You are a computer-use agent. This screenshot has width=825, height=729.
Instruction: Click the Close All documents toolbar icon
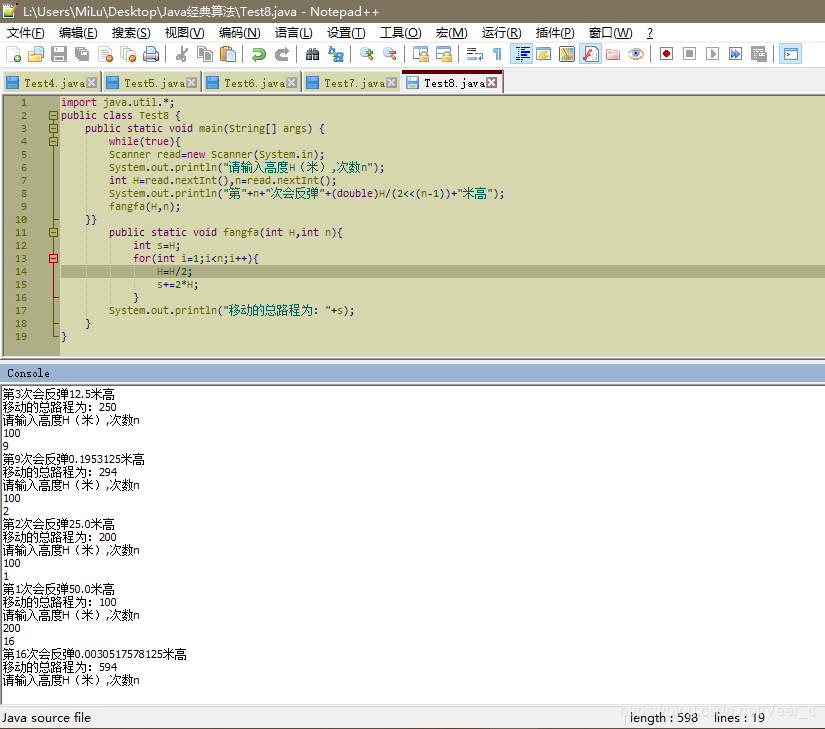128,54
